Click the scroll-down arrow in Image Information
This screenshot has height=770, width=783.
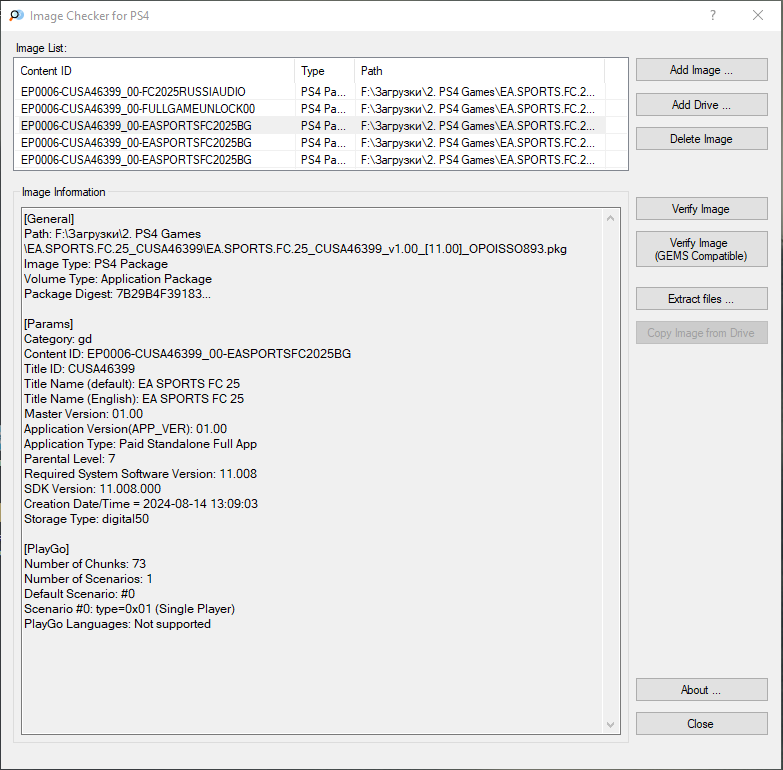(x=610, y=725)
